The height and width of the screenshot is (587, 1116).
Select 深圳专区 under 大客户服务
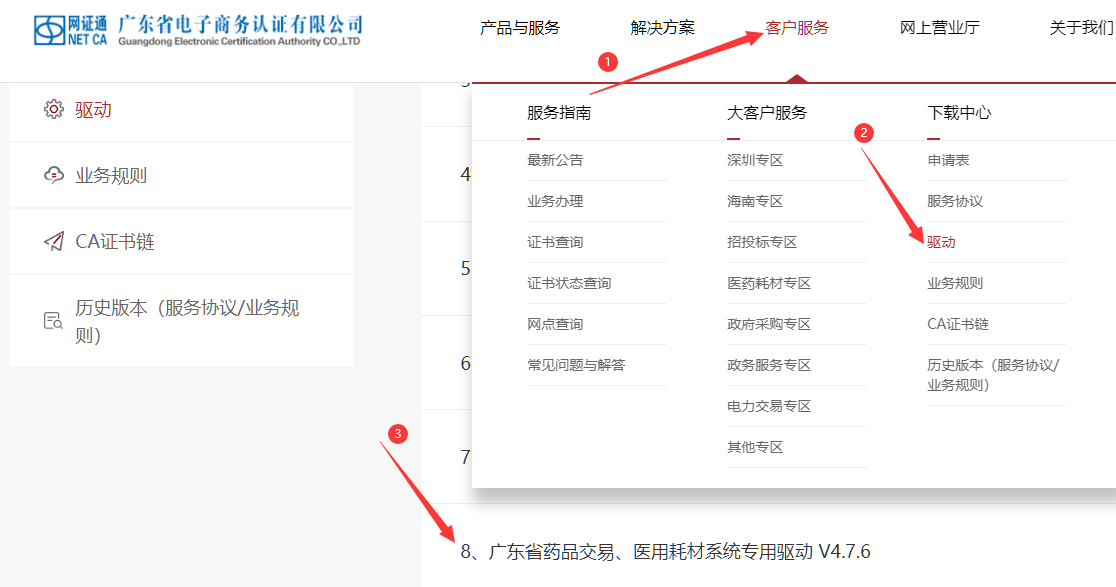pos(755,160)
